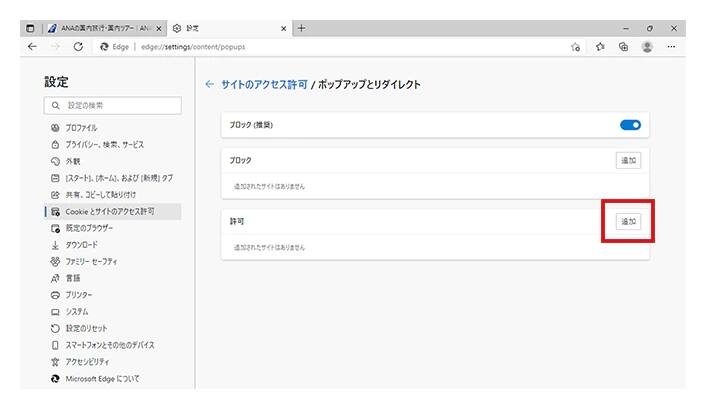Reload the page with refresh icon

click(x=78, y=47)
